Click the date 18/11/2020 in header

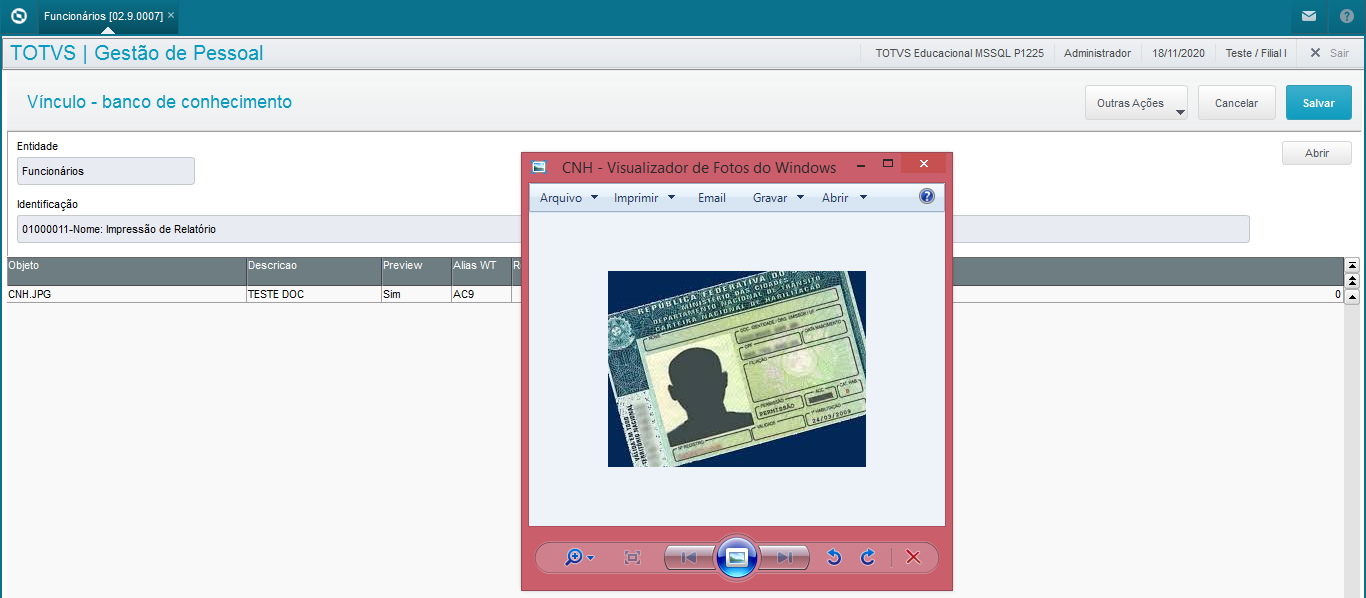pos(1179,53)
